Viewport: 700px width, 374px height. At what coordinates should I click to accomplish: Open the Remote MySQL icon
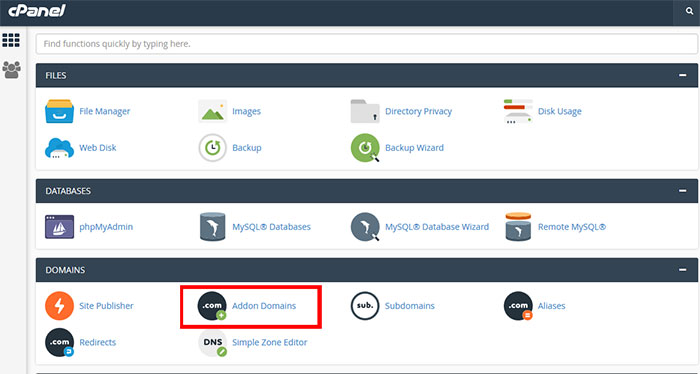tap(518, 227)
